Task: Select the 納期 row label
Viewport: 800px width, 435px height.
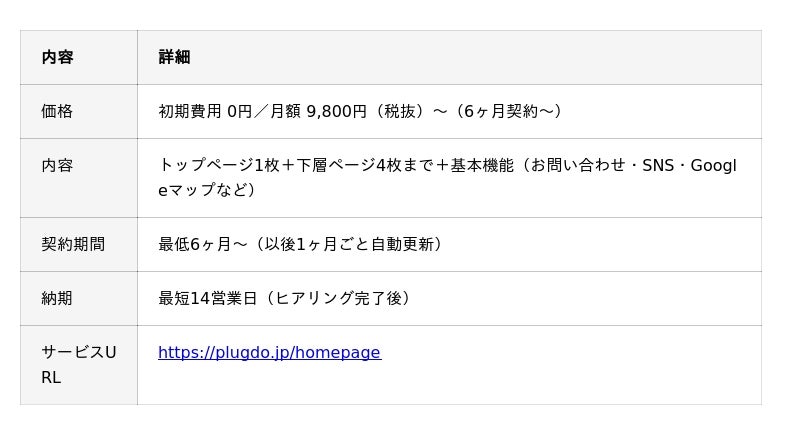Action: pyautogui.click(x=57, y=298)
